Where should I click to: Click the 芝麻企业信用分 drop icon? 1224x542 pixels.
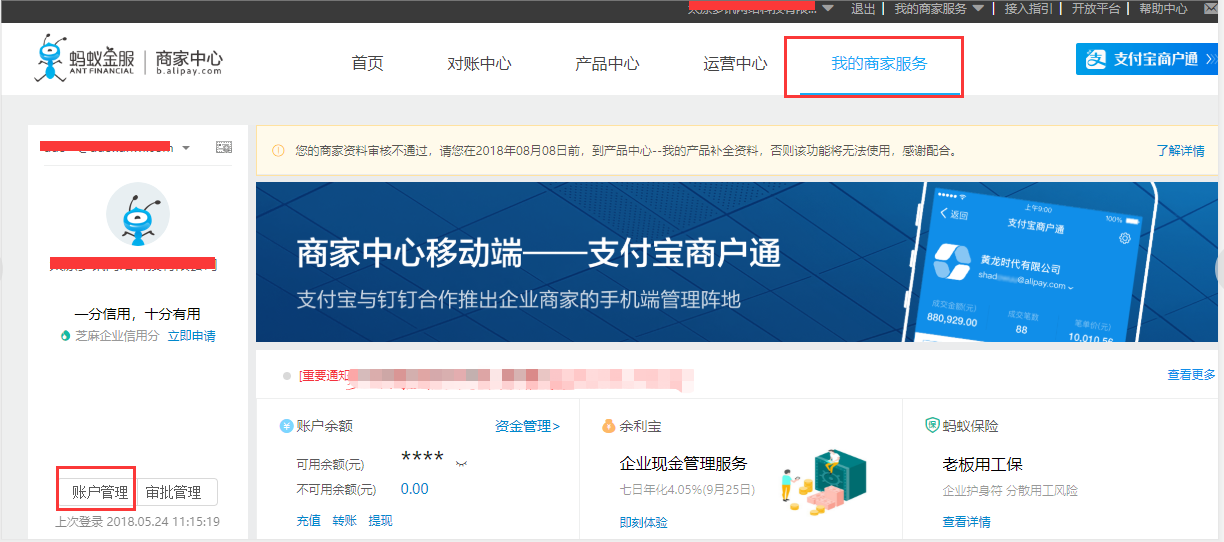tap(65, 336)
